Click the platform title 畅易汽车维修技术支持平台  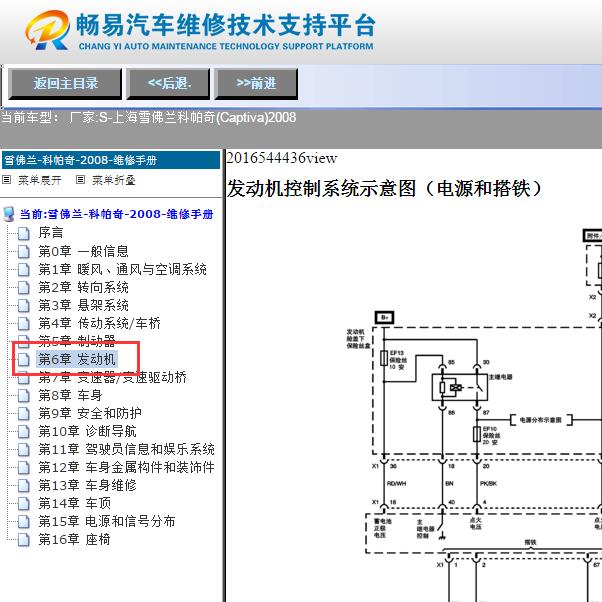click(226, 25)
